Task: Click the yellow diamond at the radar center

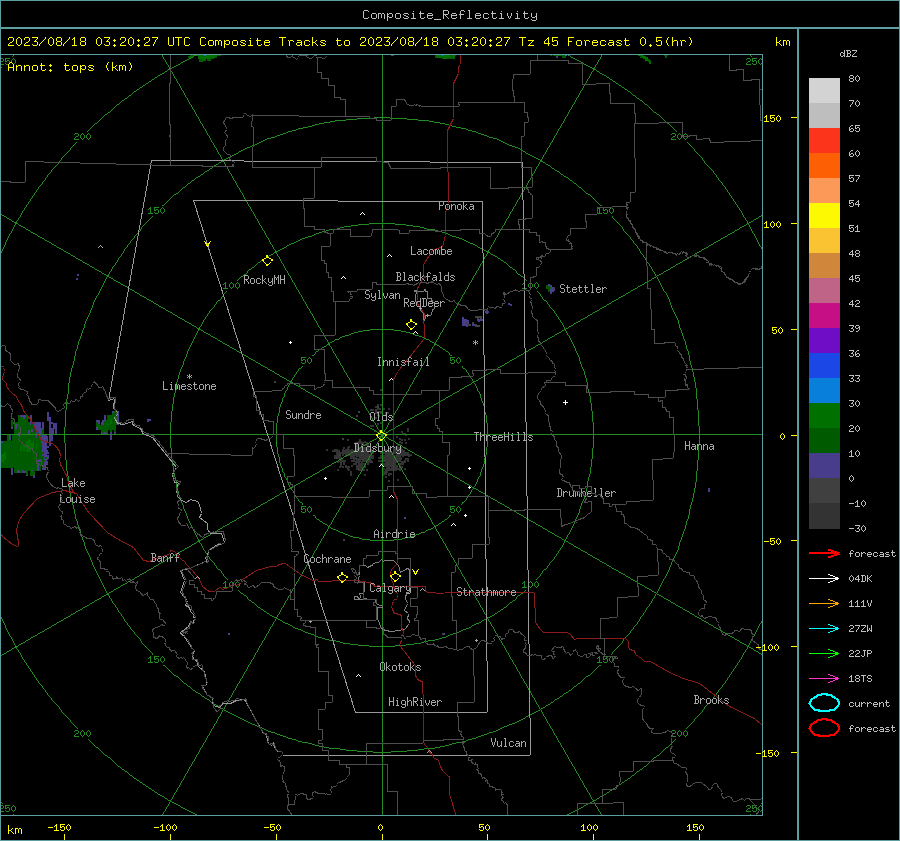Action: pos(381,436)
